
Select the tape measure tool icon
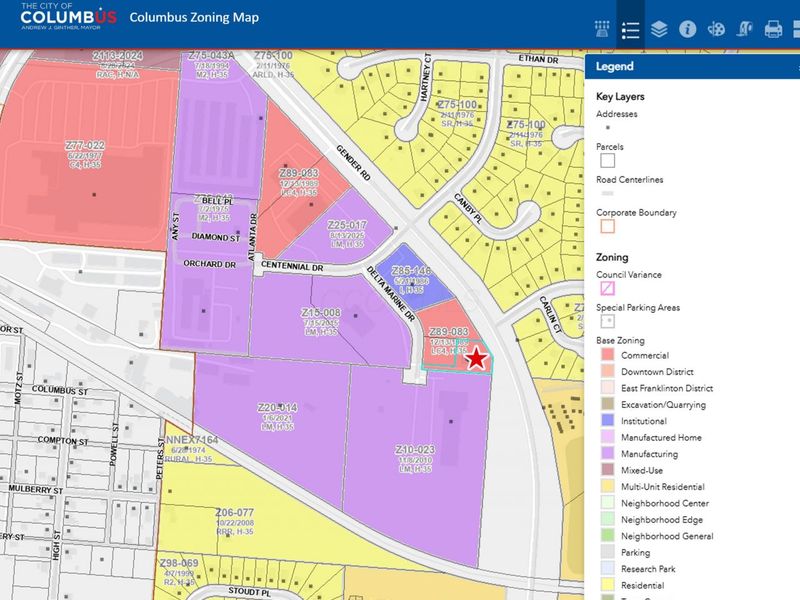(744, 29)
